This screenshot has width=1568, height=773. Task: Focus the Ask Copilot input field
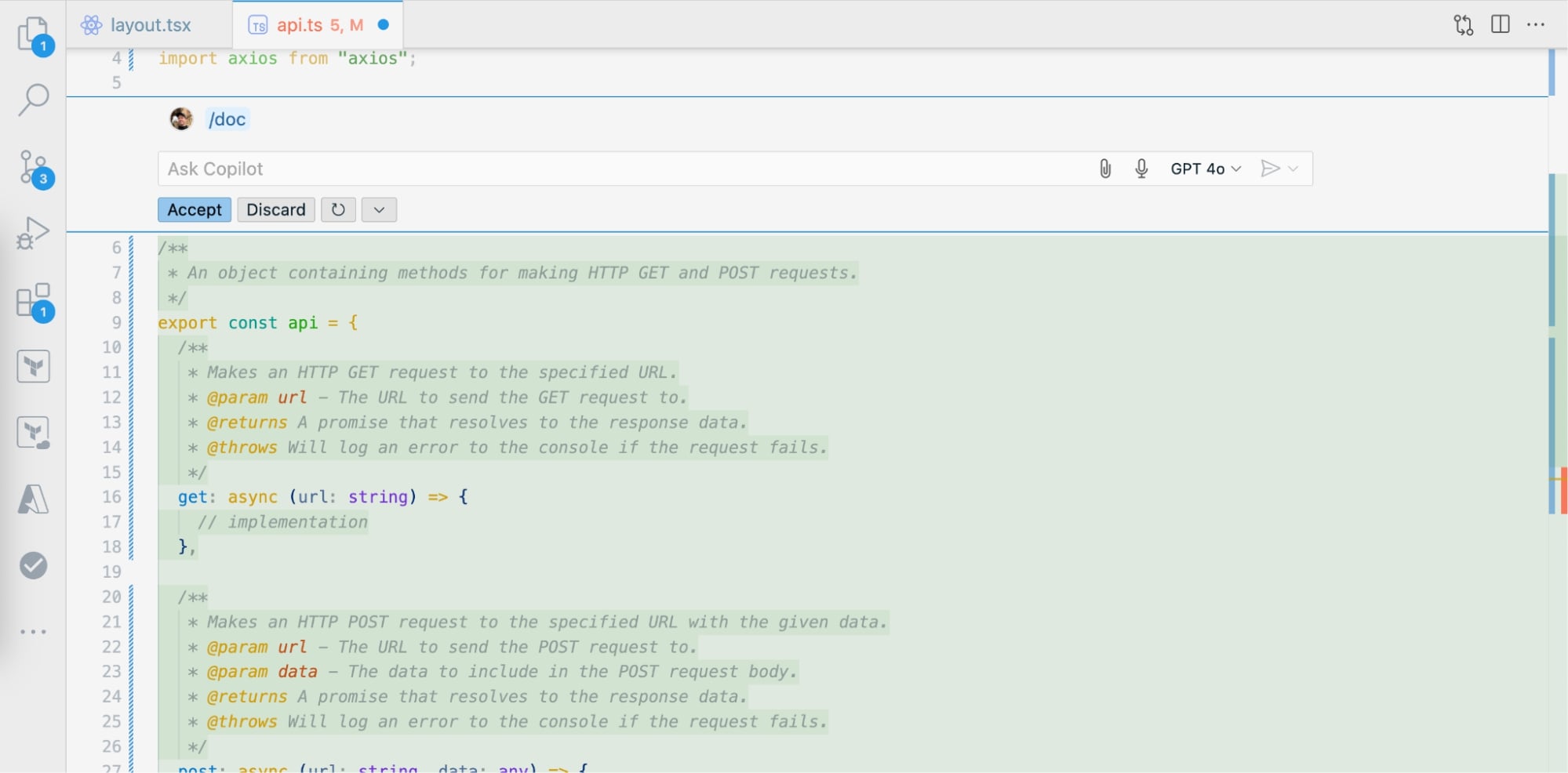[620, 169]
